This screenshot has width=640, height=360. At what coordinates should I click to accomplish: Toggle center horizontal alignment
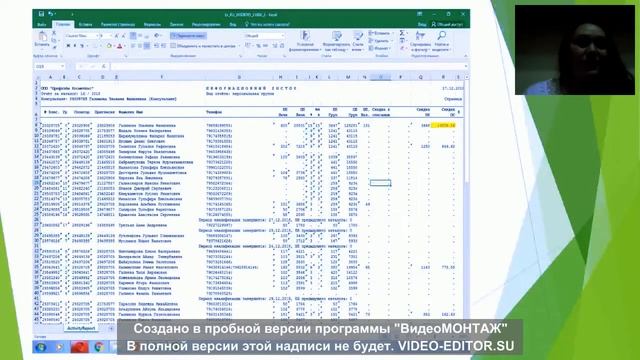140,46
